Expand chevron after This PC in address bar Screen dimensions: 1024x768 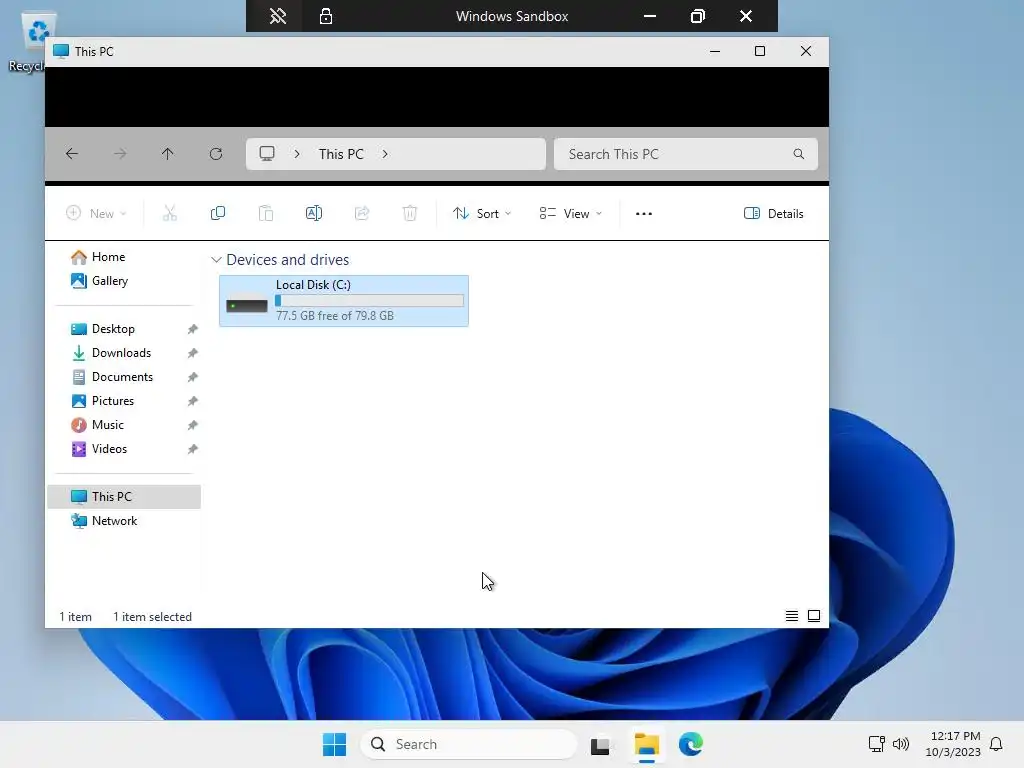coord(385,154)
